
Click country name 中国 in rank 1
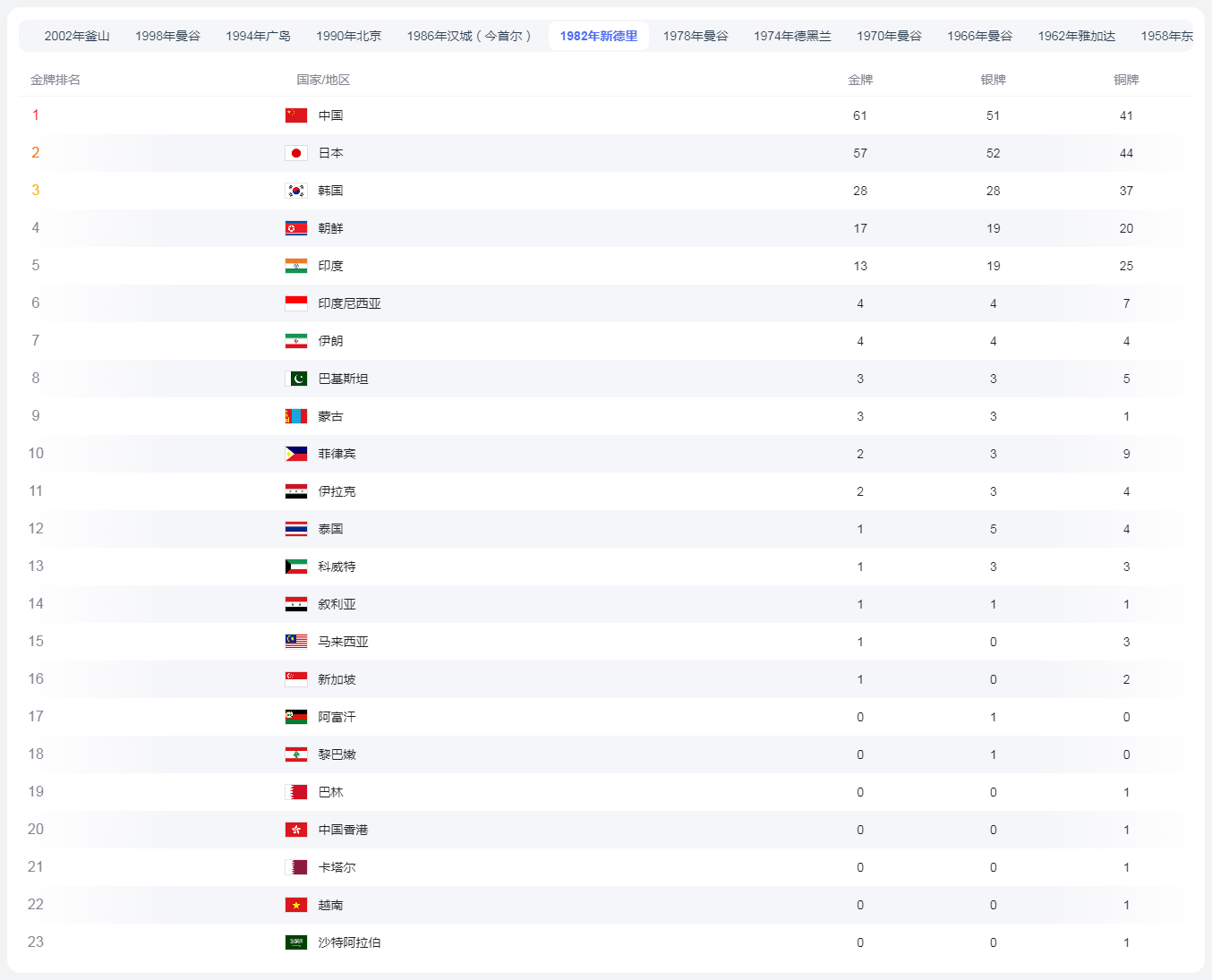(331, 115)
